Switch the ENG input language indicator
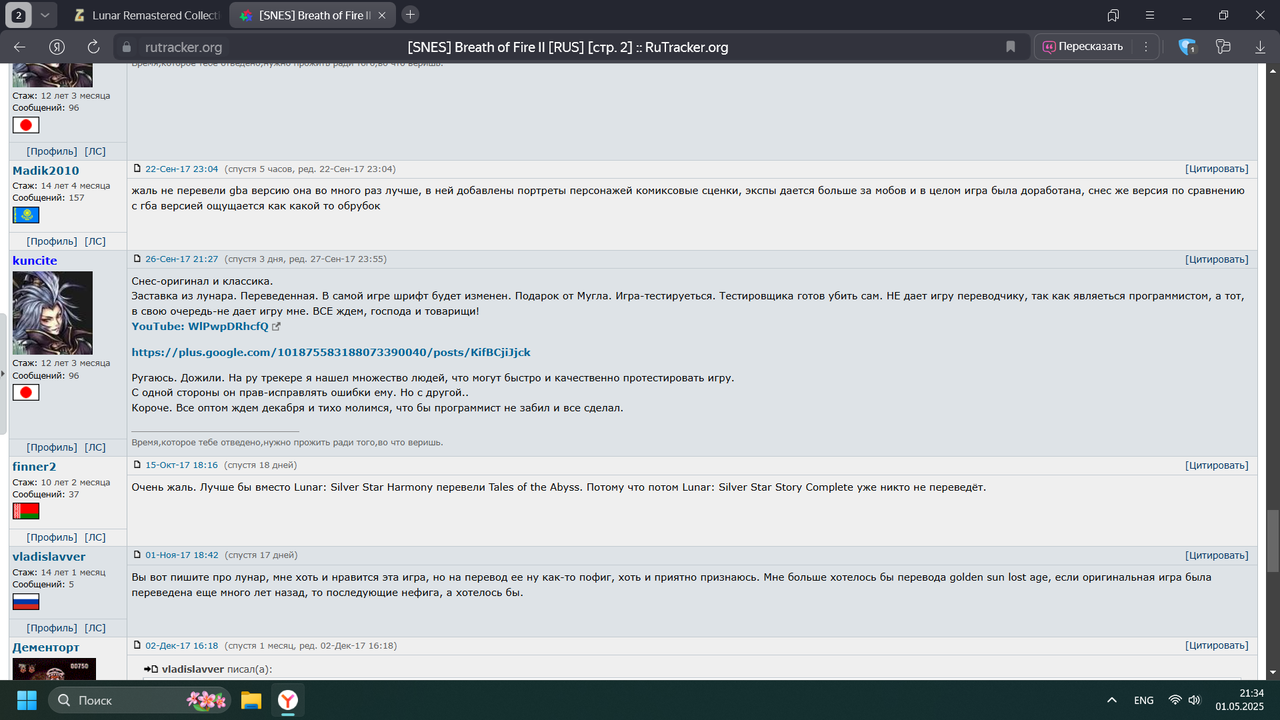Screen dimensions: 1280x720 (x=1144, y=700)
